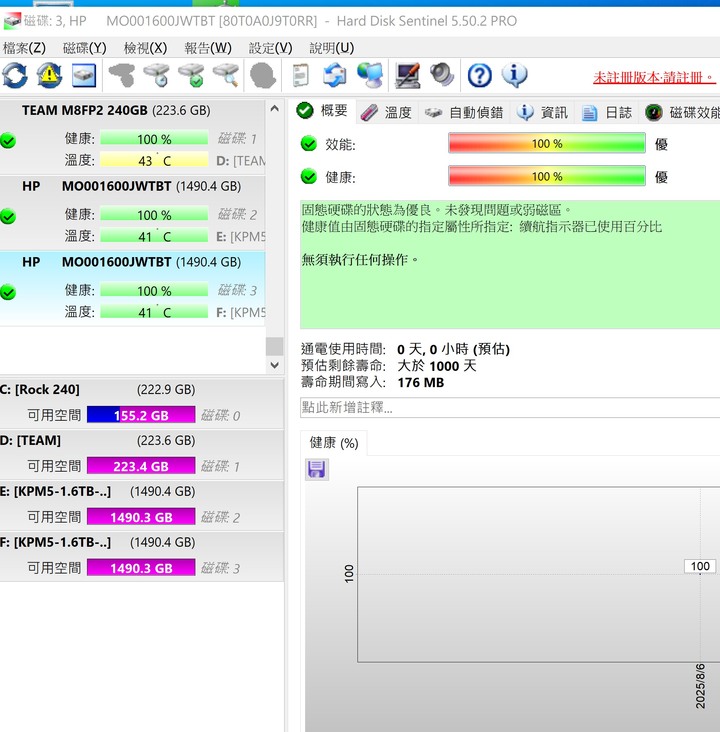The height and width of the screenshot is (732, 720).
Task: Click the 100 data point label on chart
Action: coord(700,566)
